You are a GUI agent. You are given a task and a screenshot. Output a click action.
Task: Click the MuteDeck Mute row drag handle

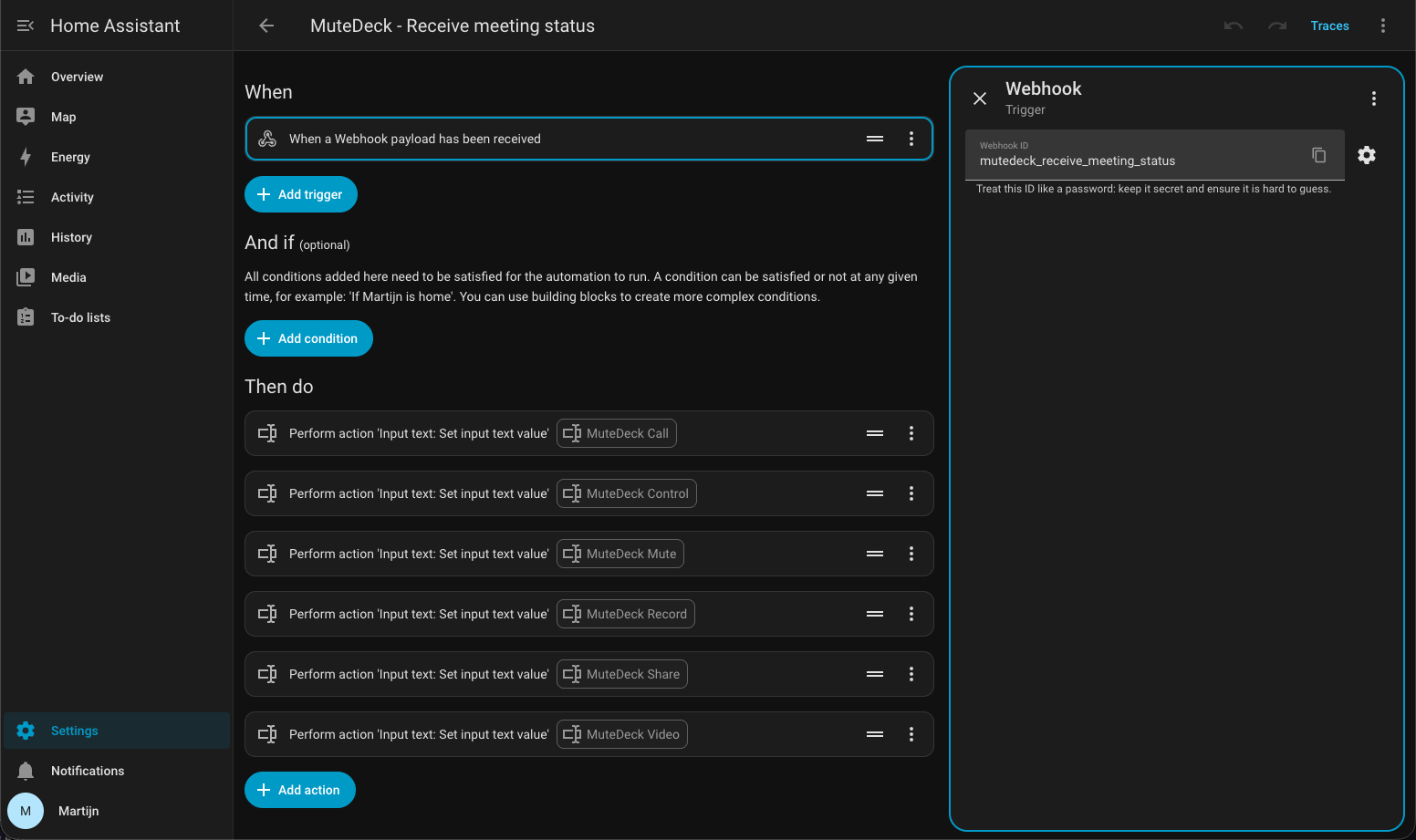(875, 554)
